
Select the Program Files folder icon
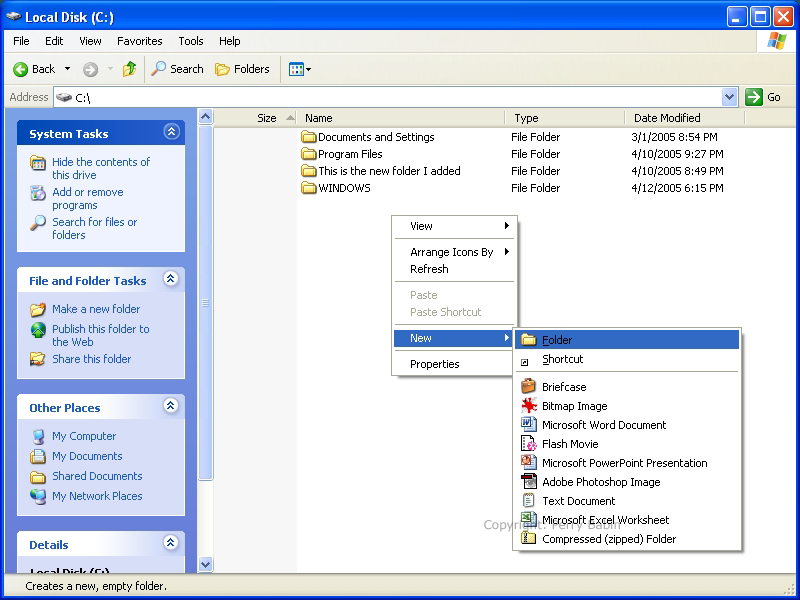point(309,154)
